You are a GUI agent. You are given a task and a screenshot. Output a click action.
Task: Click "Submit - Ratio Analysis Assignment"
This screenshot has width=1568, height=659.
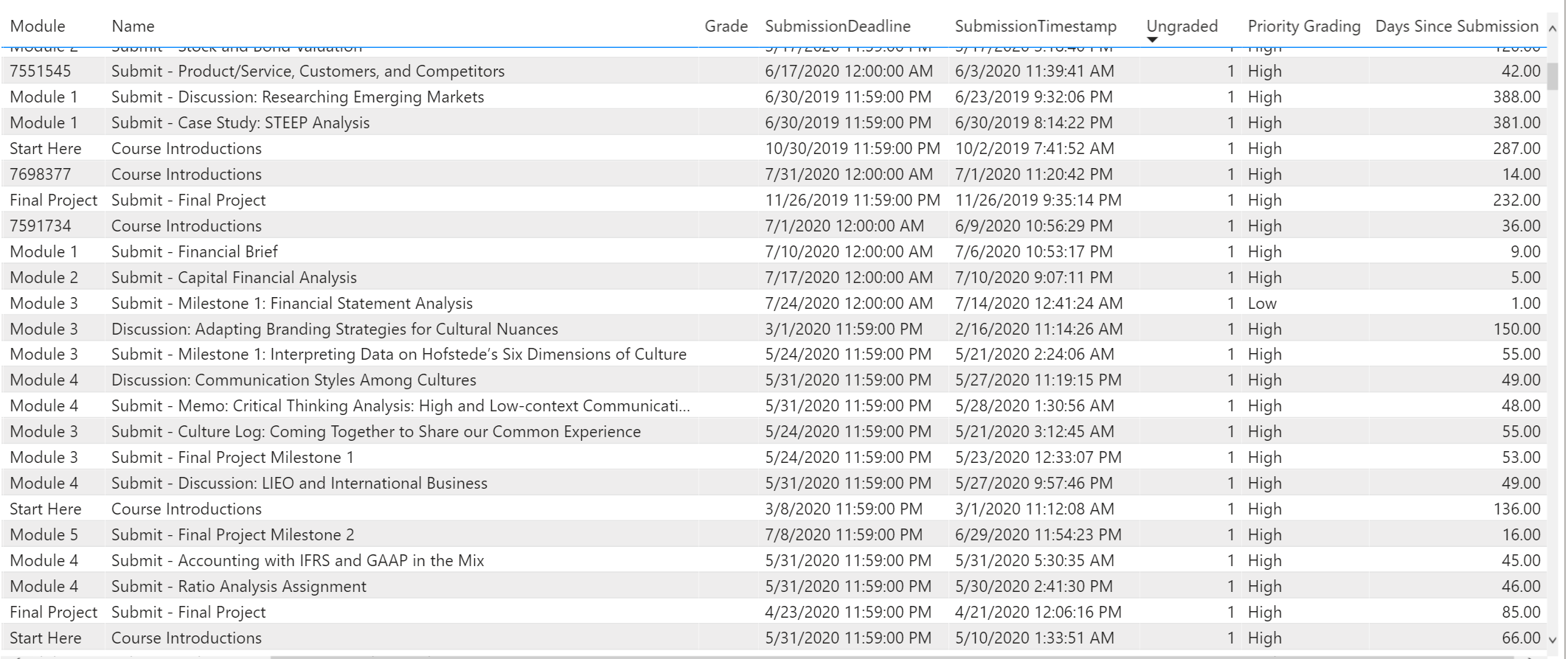239,587
